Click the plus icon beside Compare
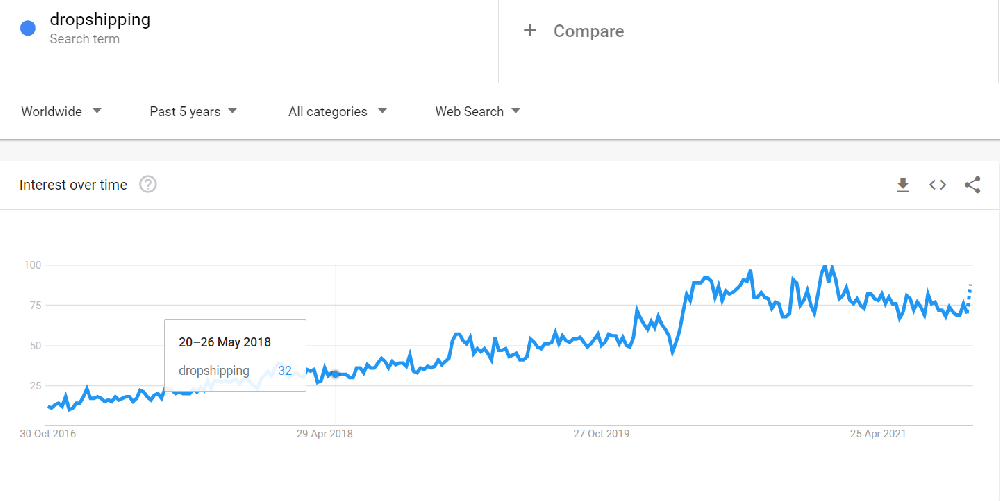The image size is (1000, 501). (x=529, y=31)
